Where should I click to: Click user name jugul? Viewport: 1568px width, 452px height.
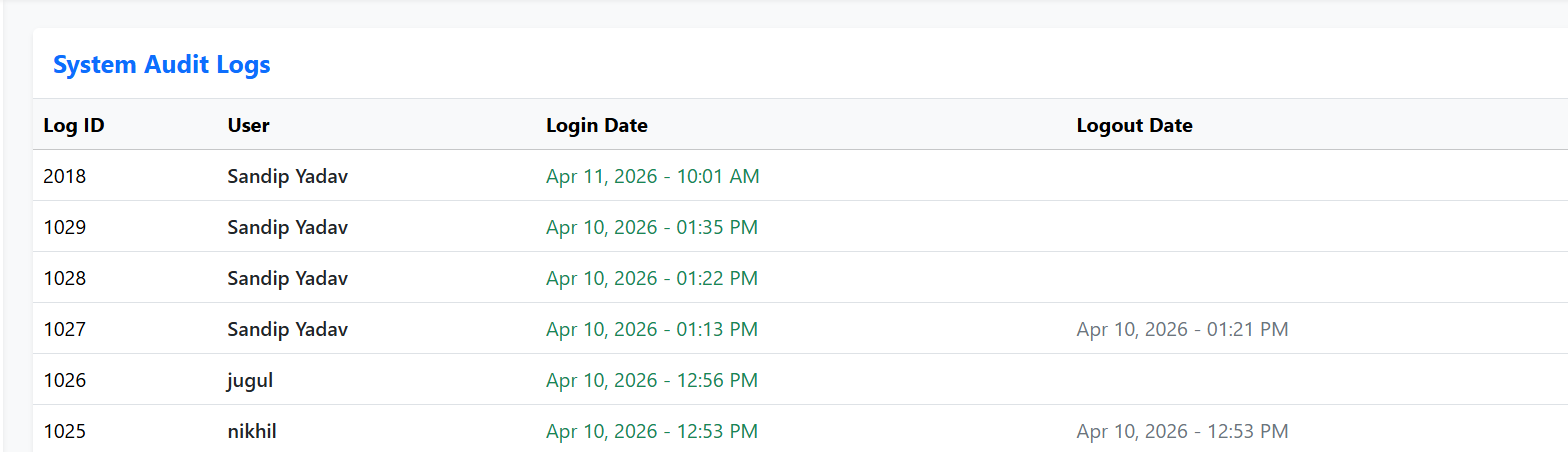(x=250, y=381)
